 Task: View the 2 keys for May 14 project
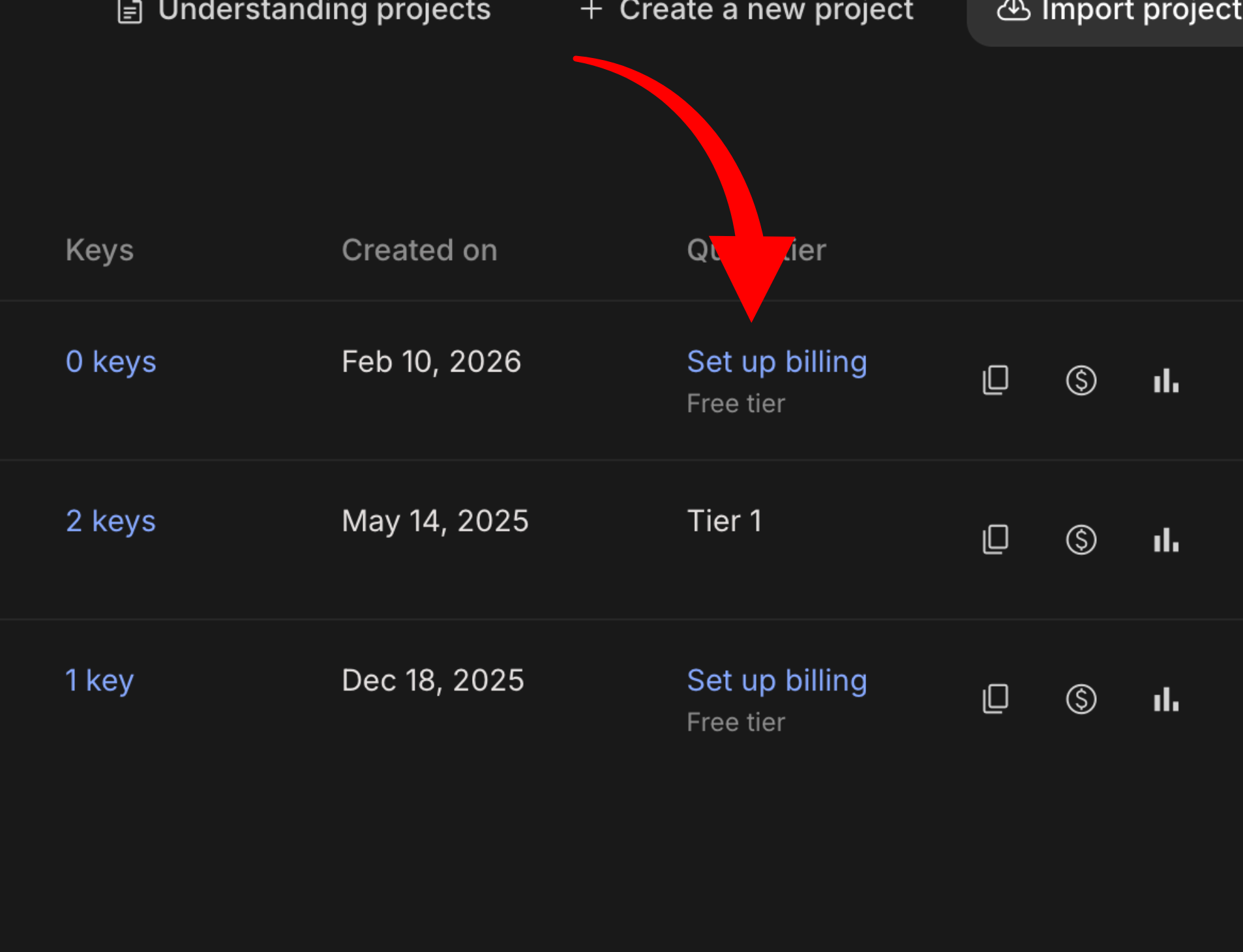111,520
